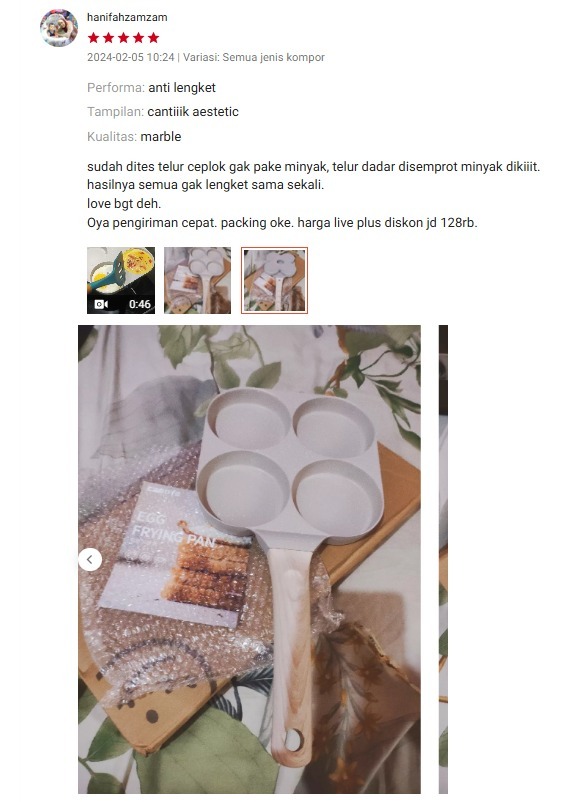Click the Kualitas: marble line
This screenshot has height=802, width=578.
[x=134, y=137]
